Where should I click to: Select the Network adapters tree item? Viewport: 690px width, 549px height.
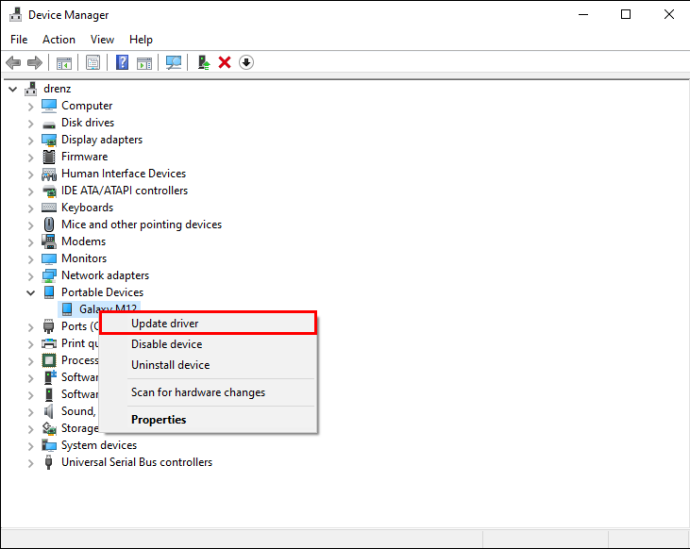pos(105,275)
